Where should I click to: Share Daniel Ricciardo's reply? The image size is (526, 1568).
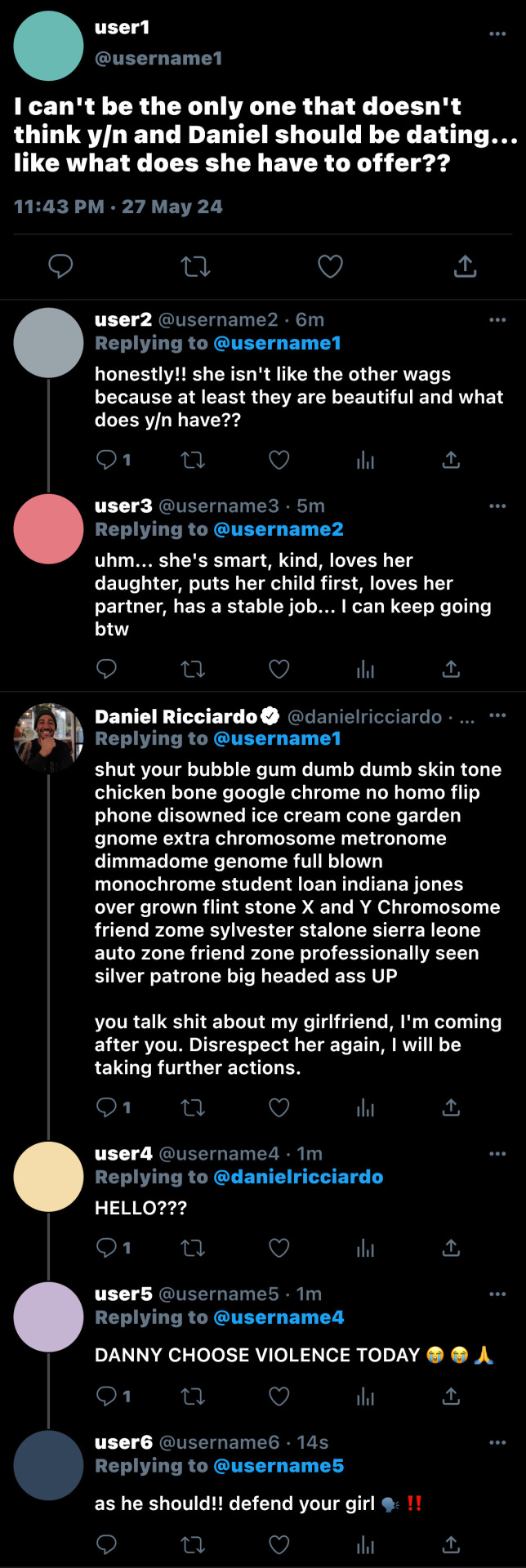pos(451,1107)
